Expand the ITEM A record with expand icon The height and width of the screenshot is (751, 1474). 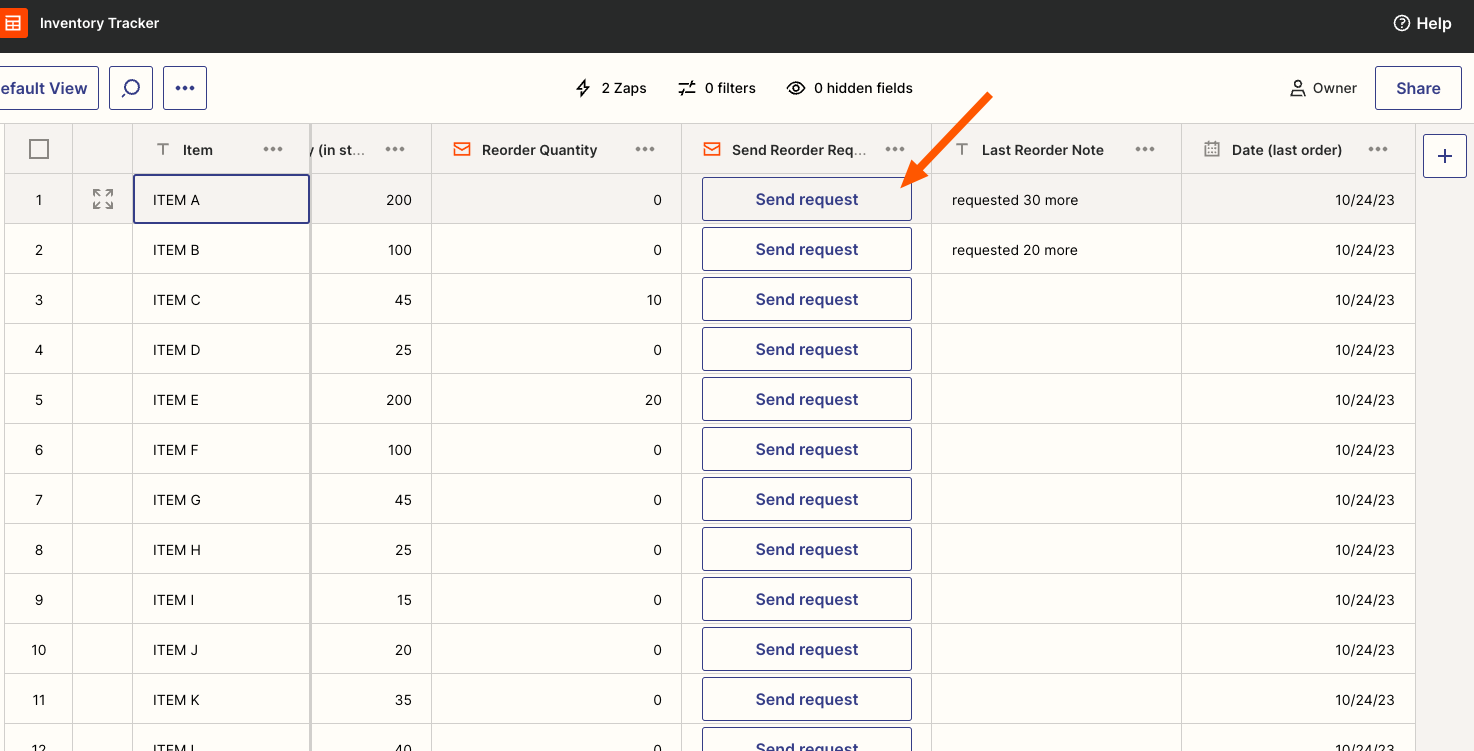click(103, 199)
